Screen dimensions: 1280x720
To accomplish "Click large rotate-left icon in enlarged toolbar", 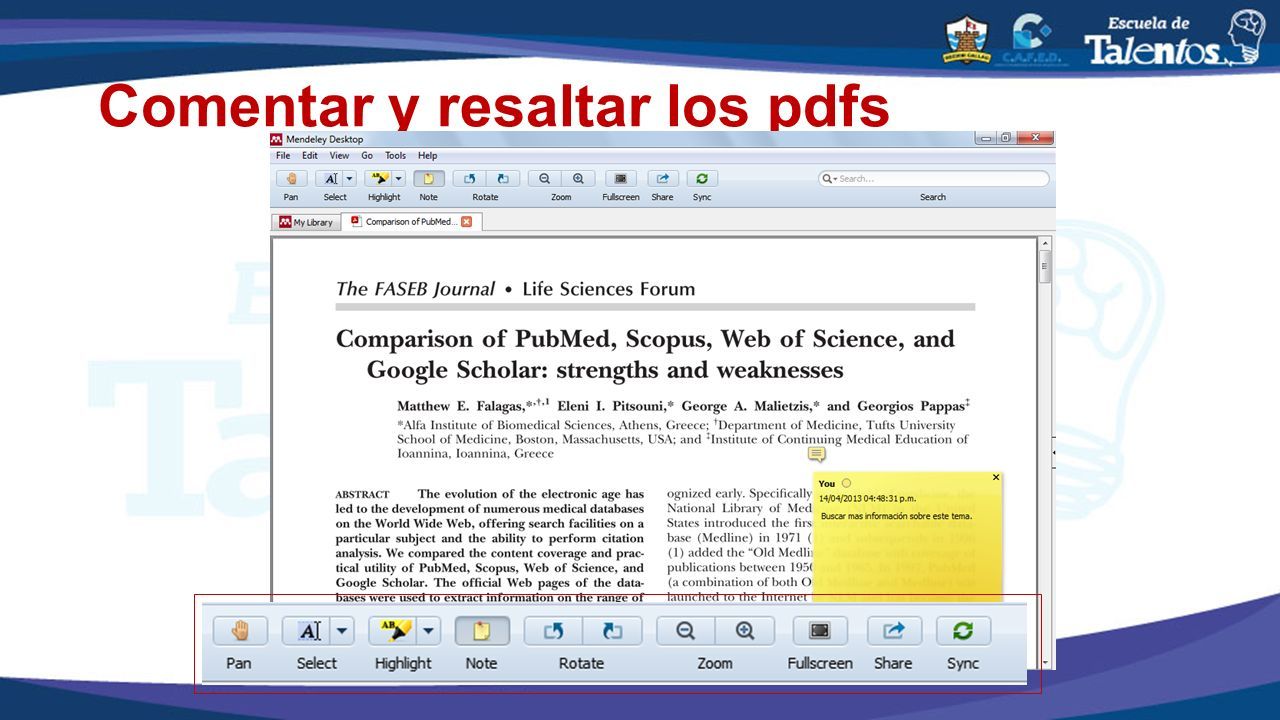I will (554, 631).
